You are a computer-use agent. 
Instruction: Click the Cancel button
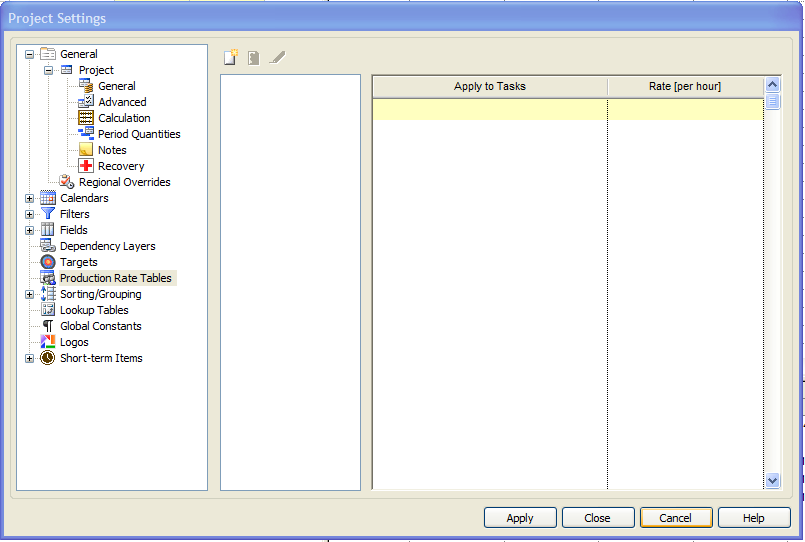[675, 518]
